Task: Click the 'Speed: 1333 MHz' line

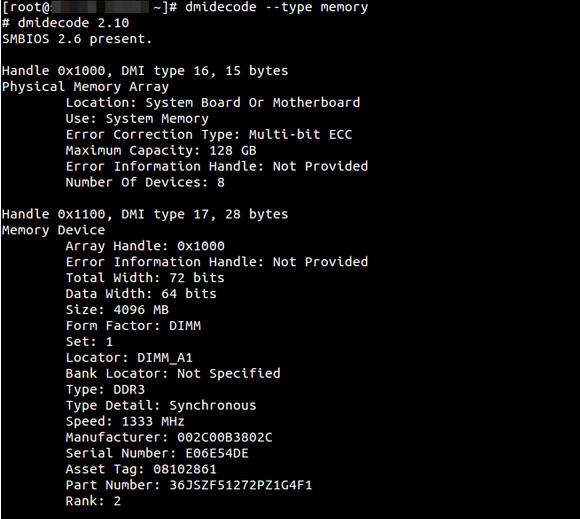Action: (125, 421)
